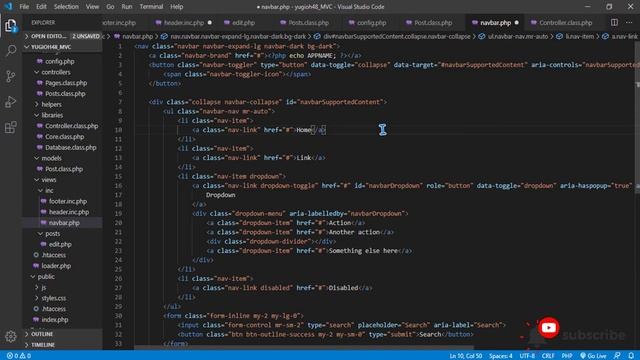
Task: Click UTF-8 encoding selector
Action: point(527,356)
